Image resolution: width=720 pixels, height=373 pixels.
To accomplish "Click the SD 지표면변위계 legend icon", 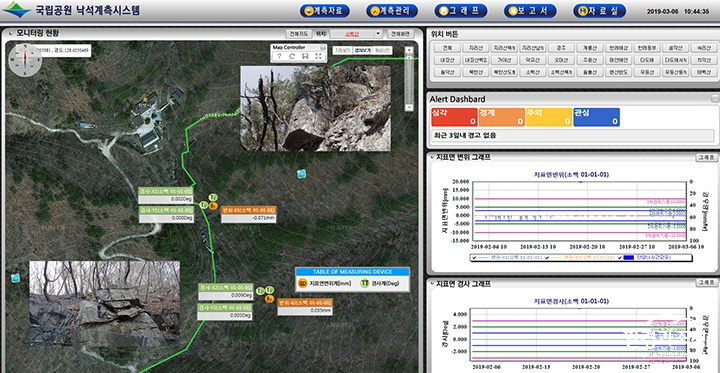I will tap(302, 283).
